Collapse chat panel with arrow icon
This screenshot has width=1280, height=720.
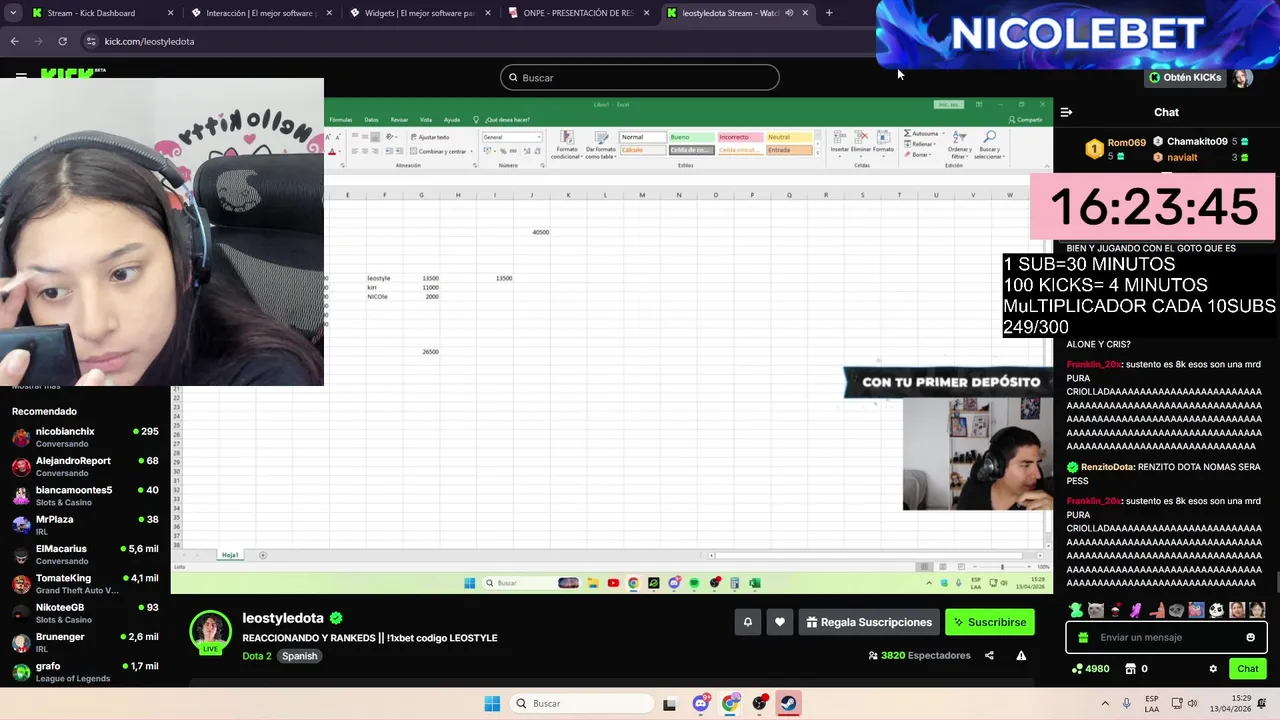pos(1066,112)
